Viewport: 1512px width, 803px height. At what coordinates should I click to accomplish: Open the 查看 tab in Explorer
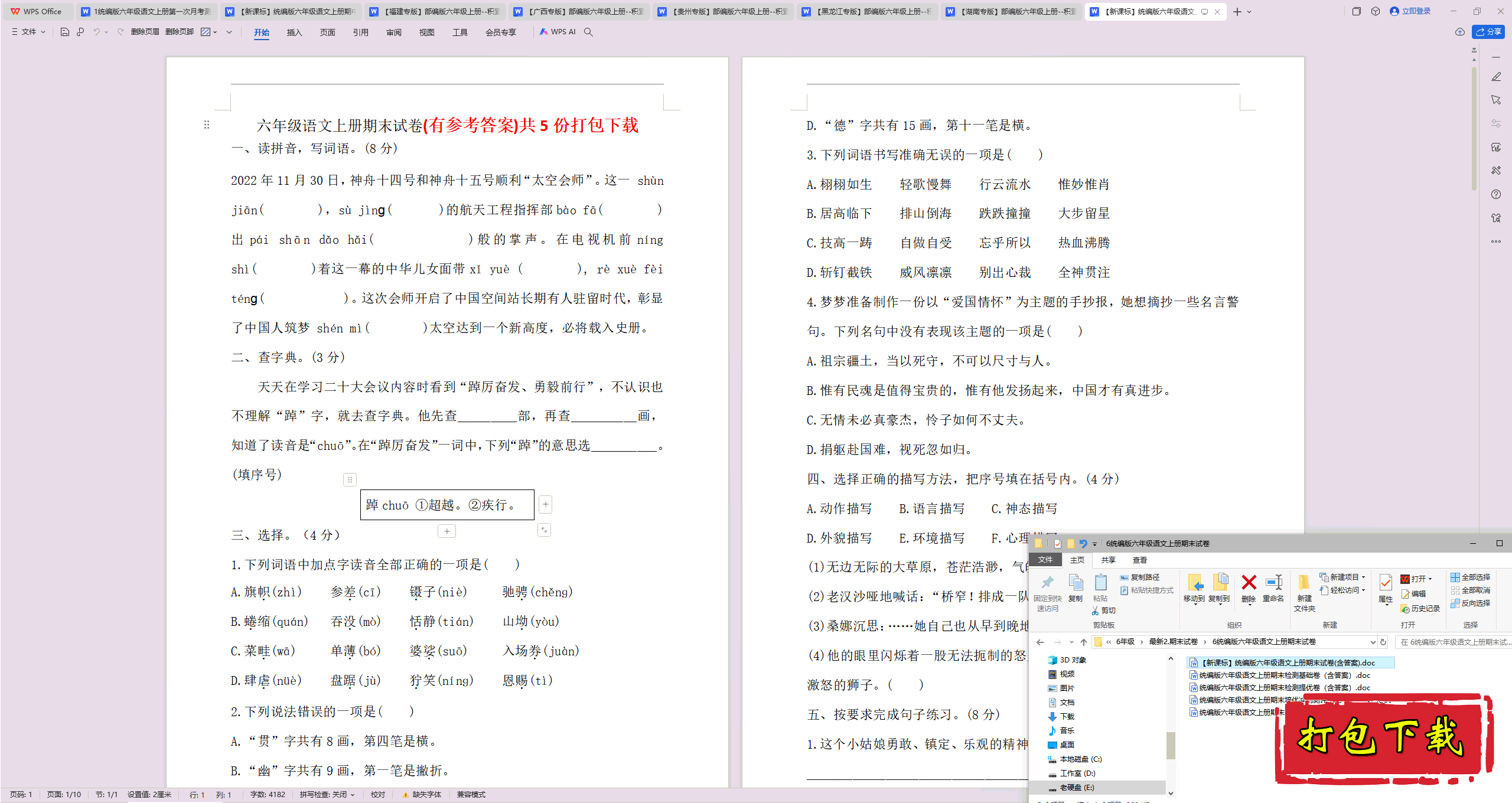pos(1139,560)
